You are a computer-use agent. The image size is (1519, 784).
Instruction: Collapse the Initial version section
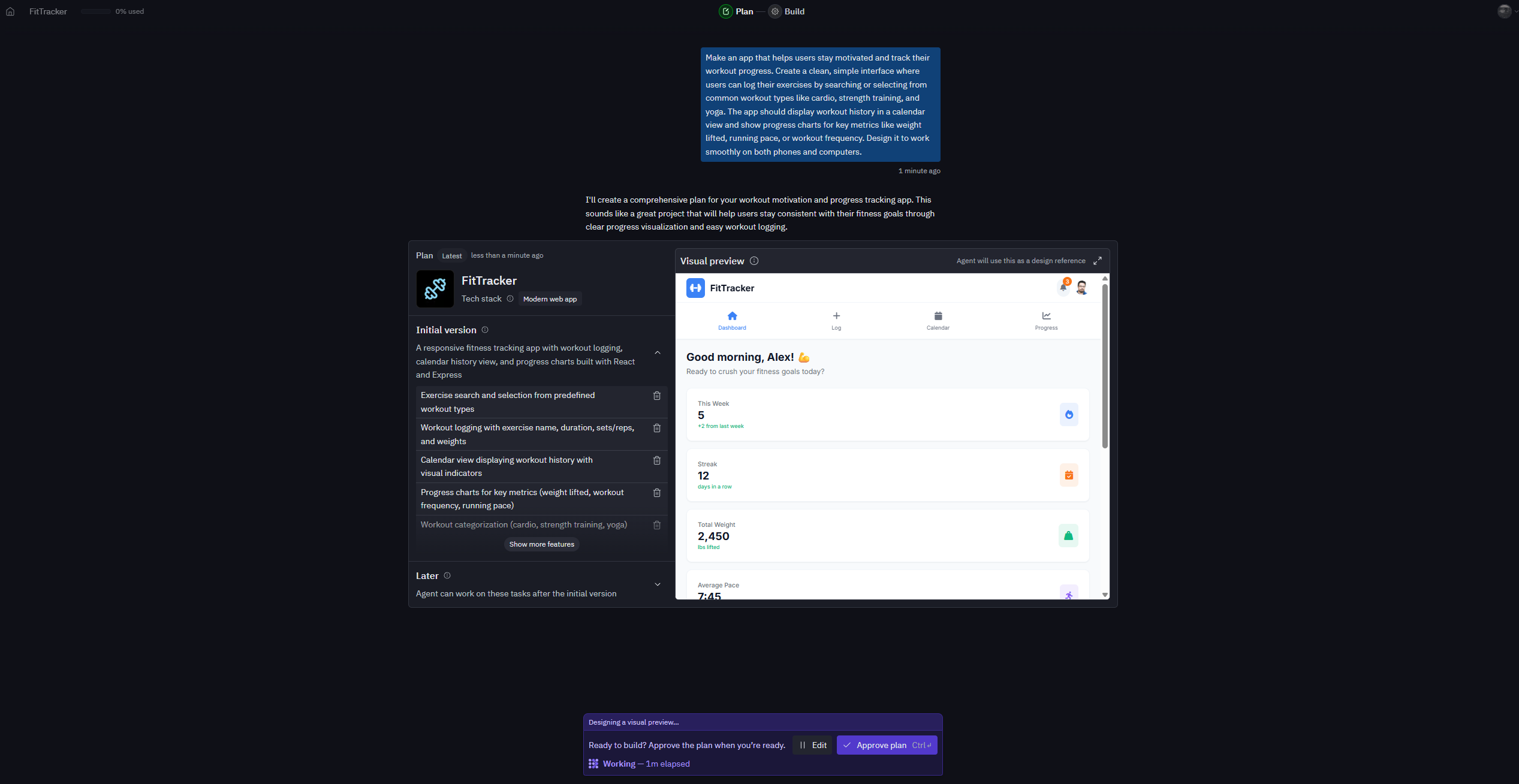pyautogui.click(x=657, y=352)
